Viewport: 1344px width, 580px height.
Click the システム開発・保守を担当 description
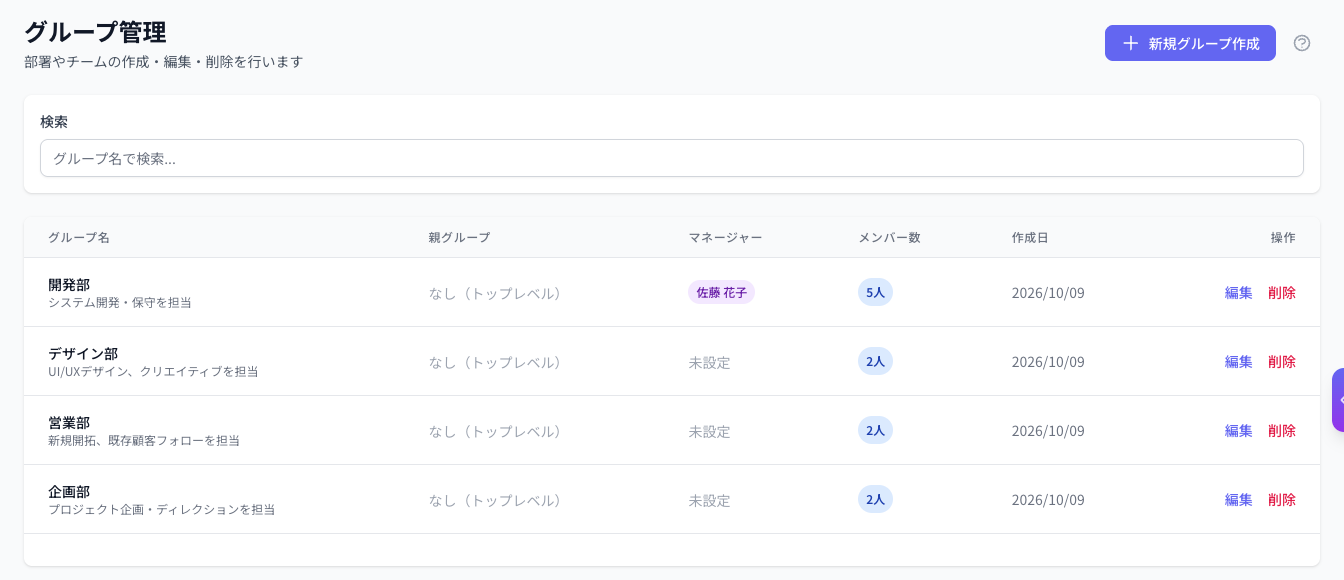pyautogui.click(x=120, y=302)
